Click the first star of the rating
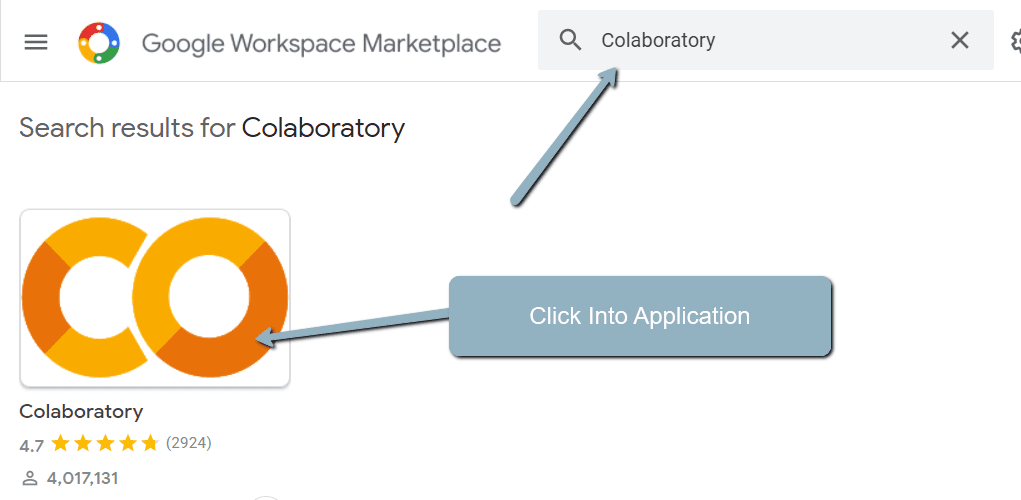Screen dimensions: 1021x500 tap(60, 443)
